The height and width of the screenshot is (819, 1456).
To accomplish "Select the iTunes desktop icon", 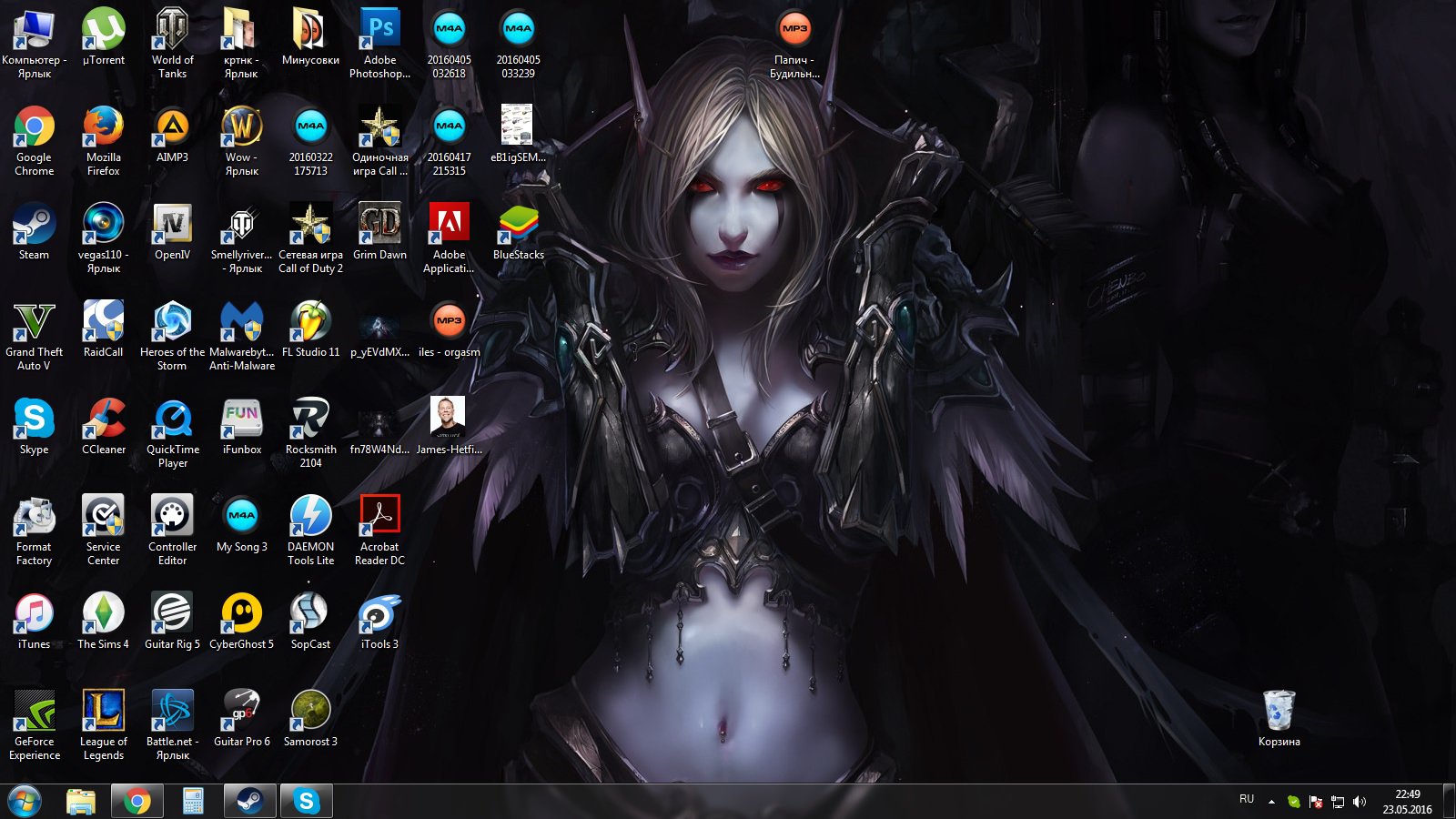I will click(x=34, y=613).
